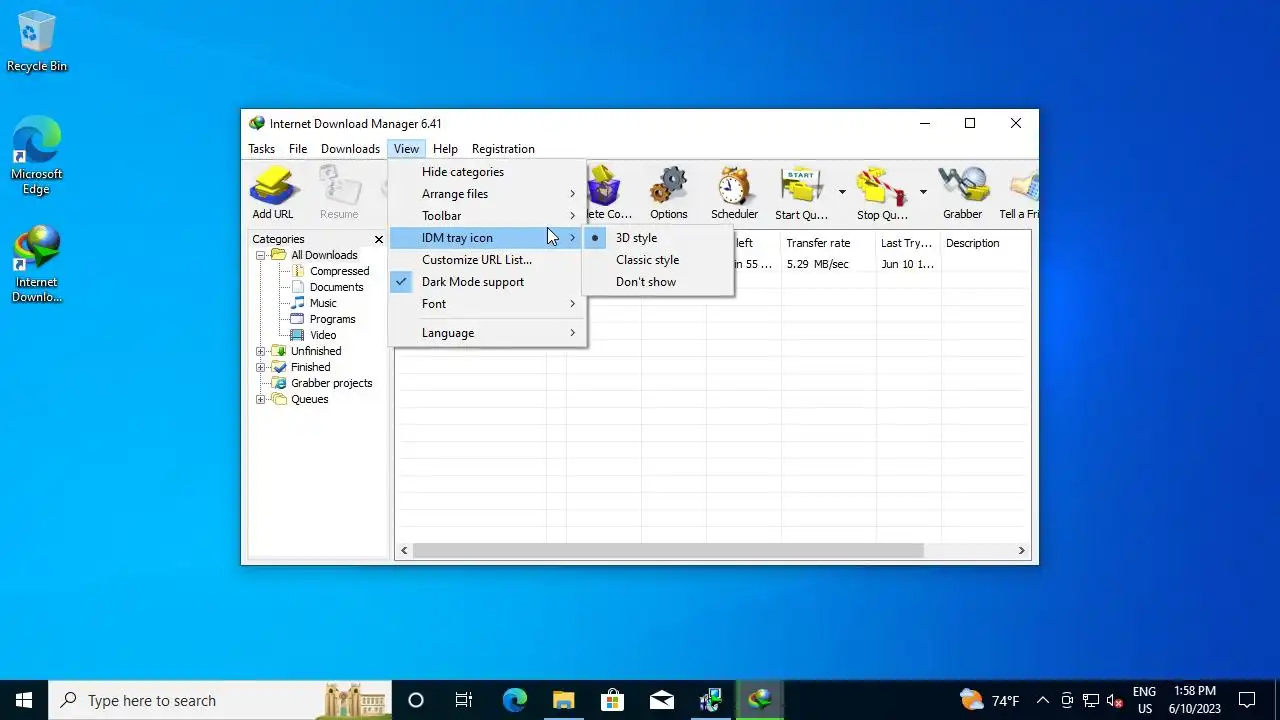The height and width of the screenshot is (720, 1280).
Task: Click the horizontal scrollbar thumb
Action: click(668, 550)
